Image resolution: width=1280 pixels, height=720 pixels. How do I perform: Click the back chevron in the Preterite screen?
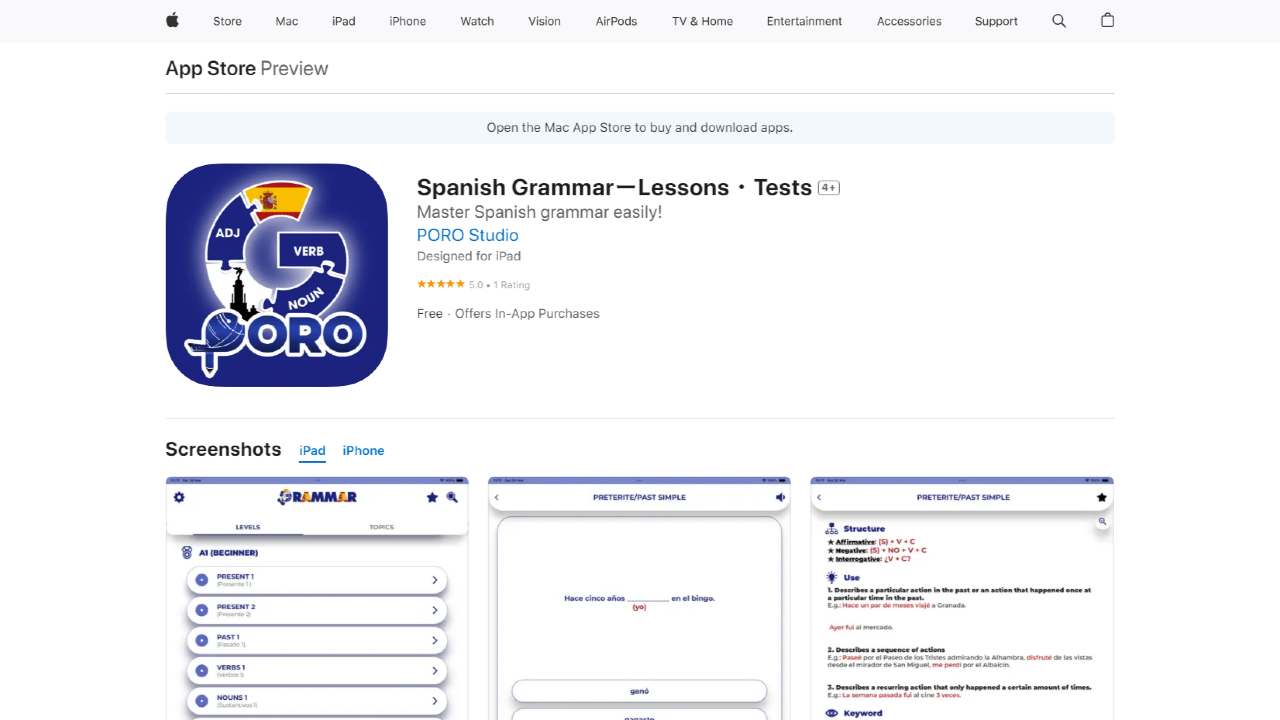tap(497, 497)
